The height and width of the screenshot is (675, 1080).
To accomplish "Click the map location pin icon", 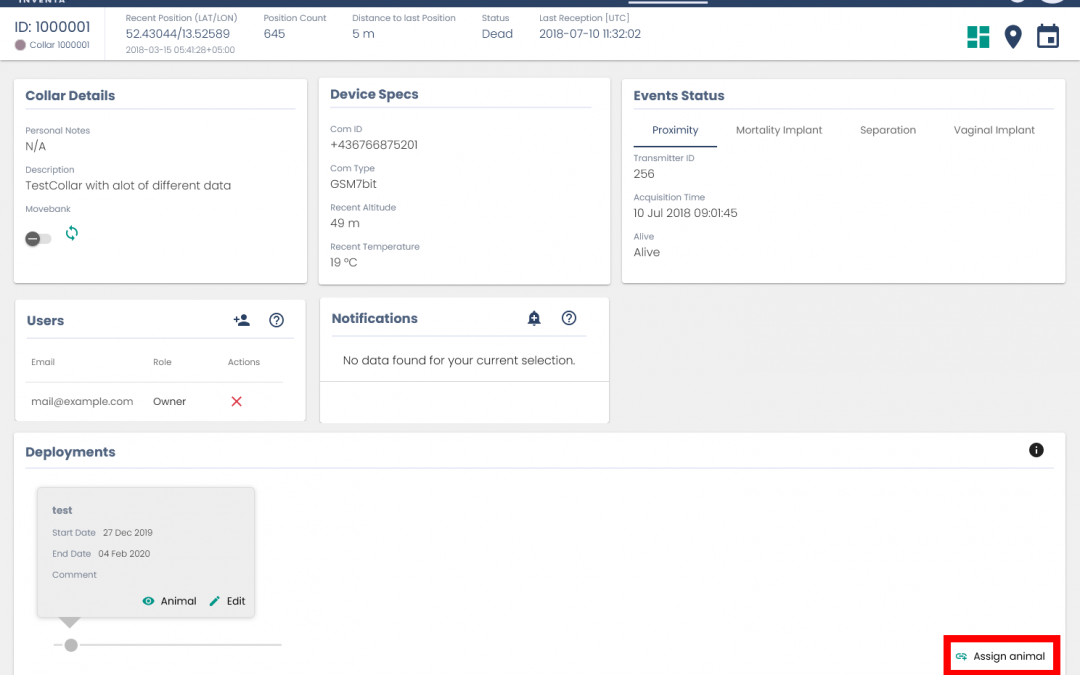I will point(1013,37).
